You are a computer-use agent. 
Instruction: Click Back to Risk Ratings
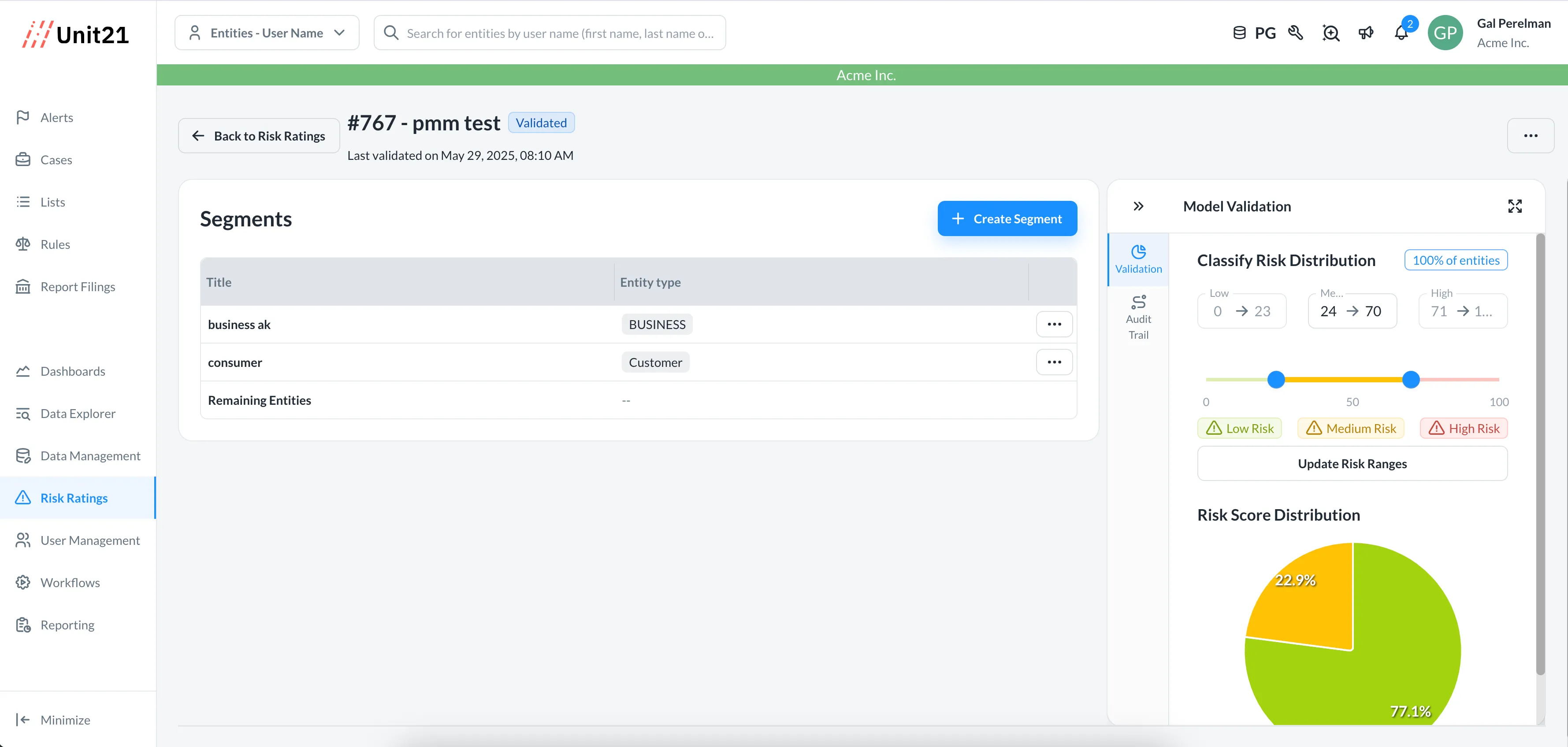click(259, 136)
